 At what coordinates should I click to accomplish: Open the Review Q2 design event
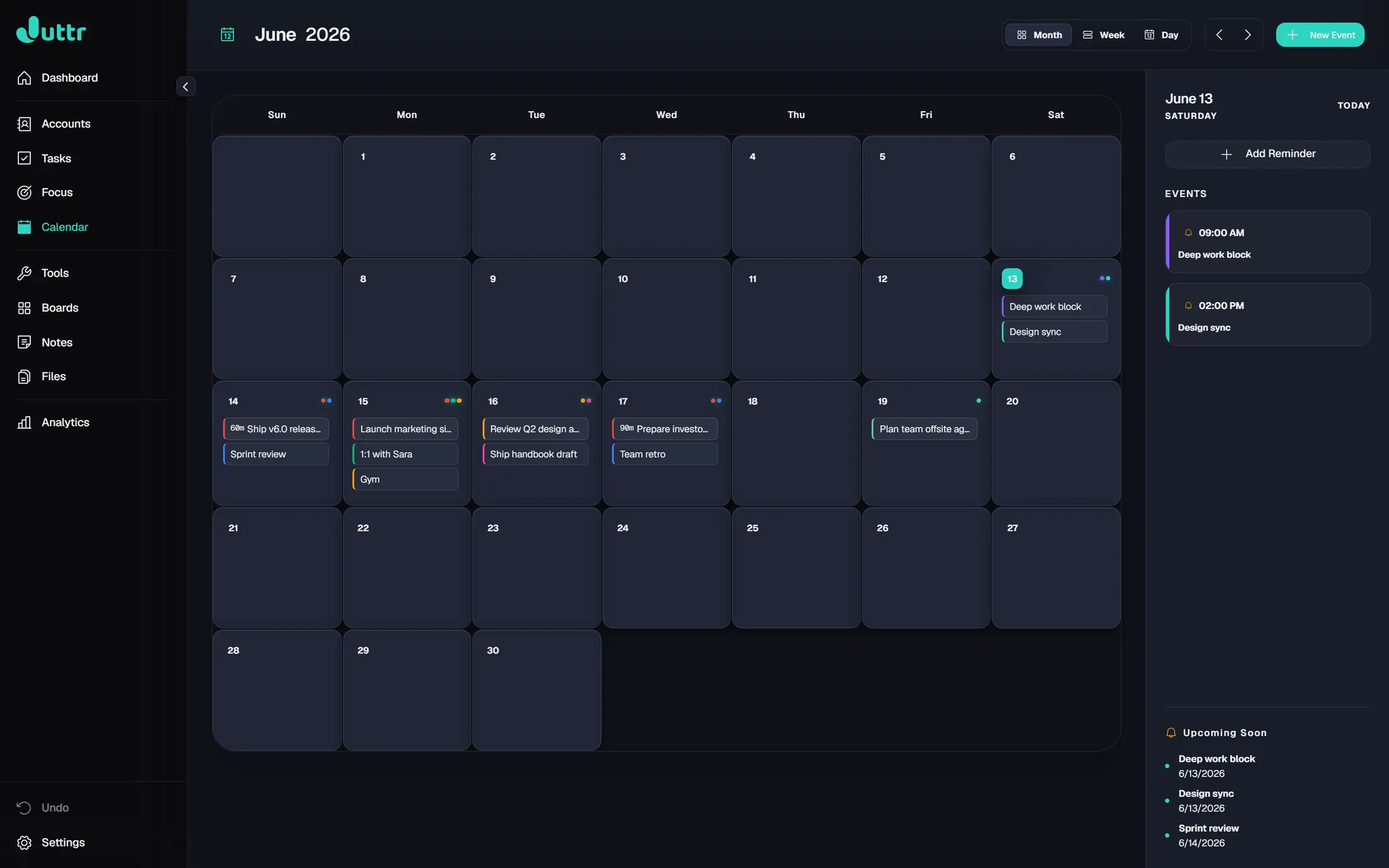535,429
